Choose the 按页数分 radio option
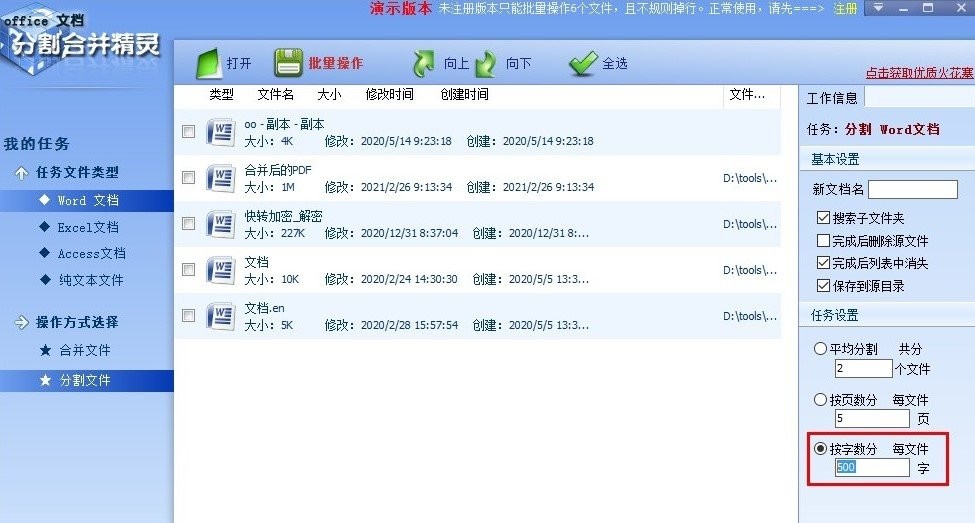The height and width of the screenshot is (523, 975). point(821,399)
